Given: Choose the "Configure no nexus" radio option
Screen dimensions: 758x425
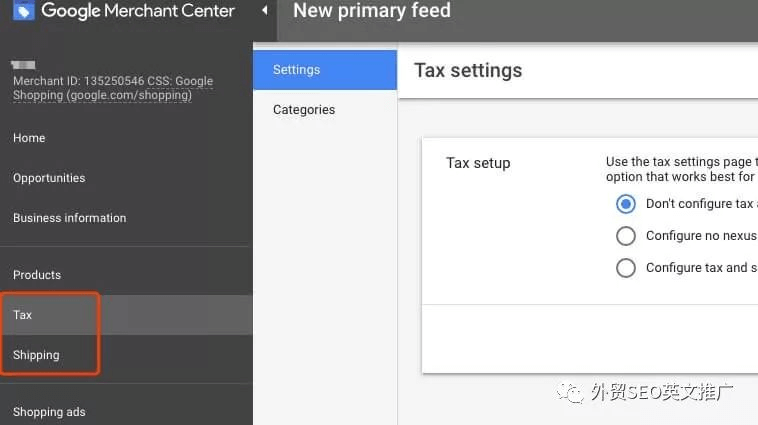Looking at the screenshot, I should click(x=626, y=236).
